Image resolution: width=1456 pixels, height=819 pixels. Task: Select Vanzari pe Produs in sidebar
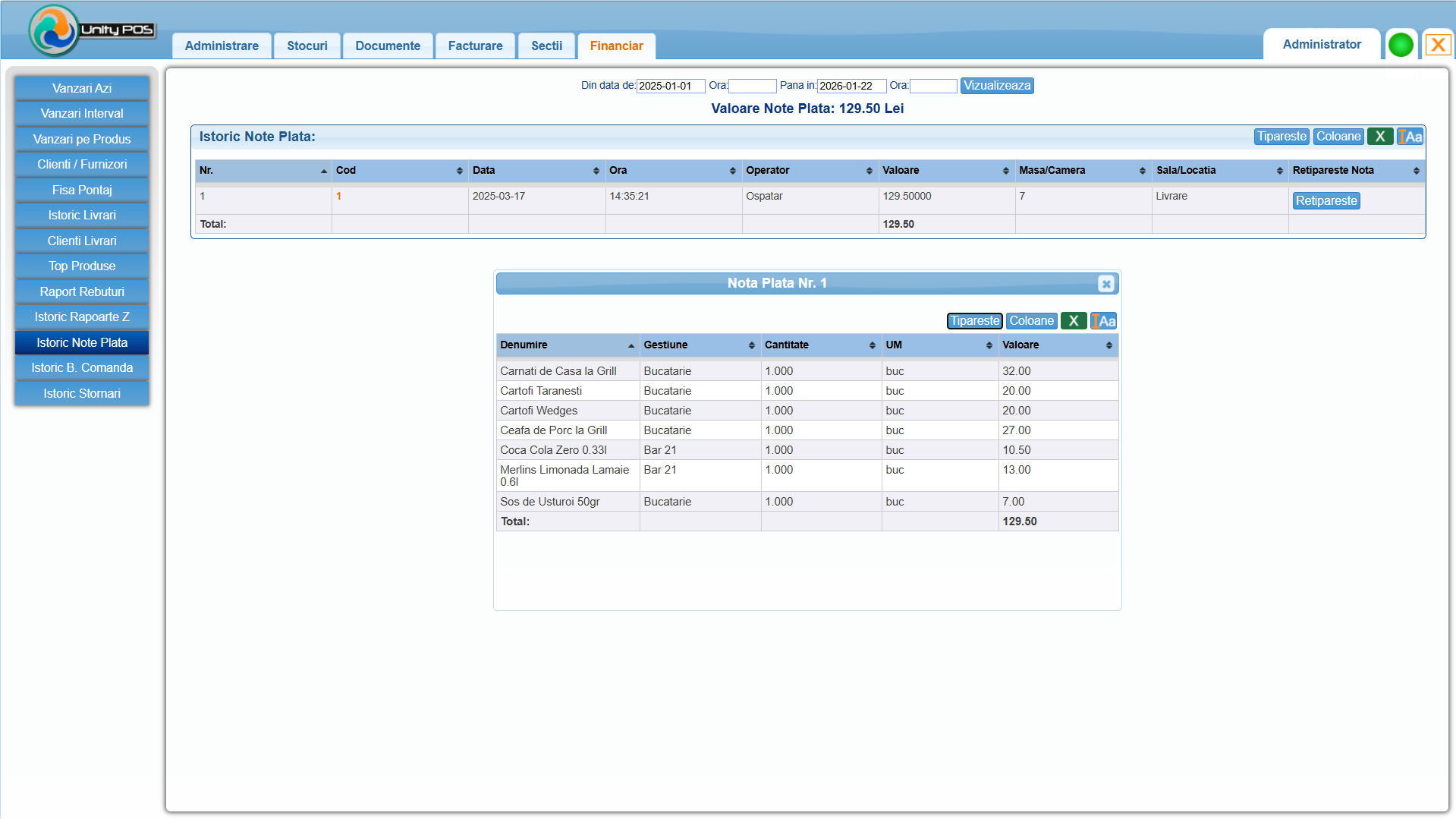coord(82,140)
